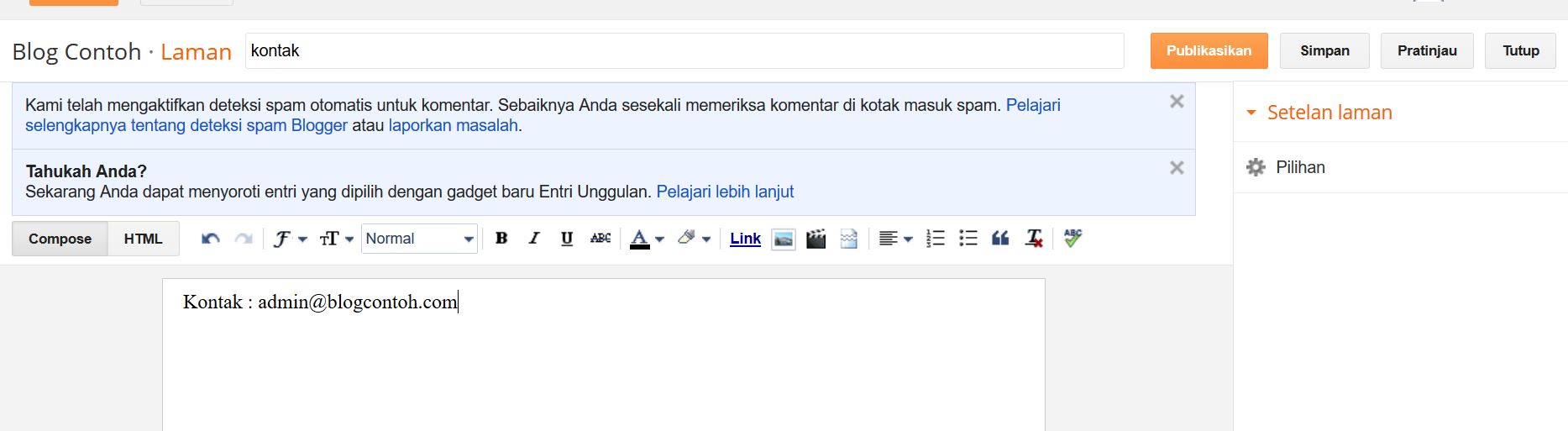This screenshot has height=431, width=1568.
Task: Open the font size picker
Action: pos(336,239)
